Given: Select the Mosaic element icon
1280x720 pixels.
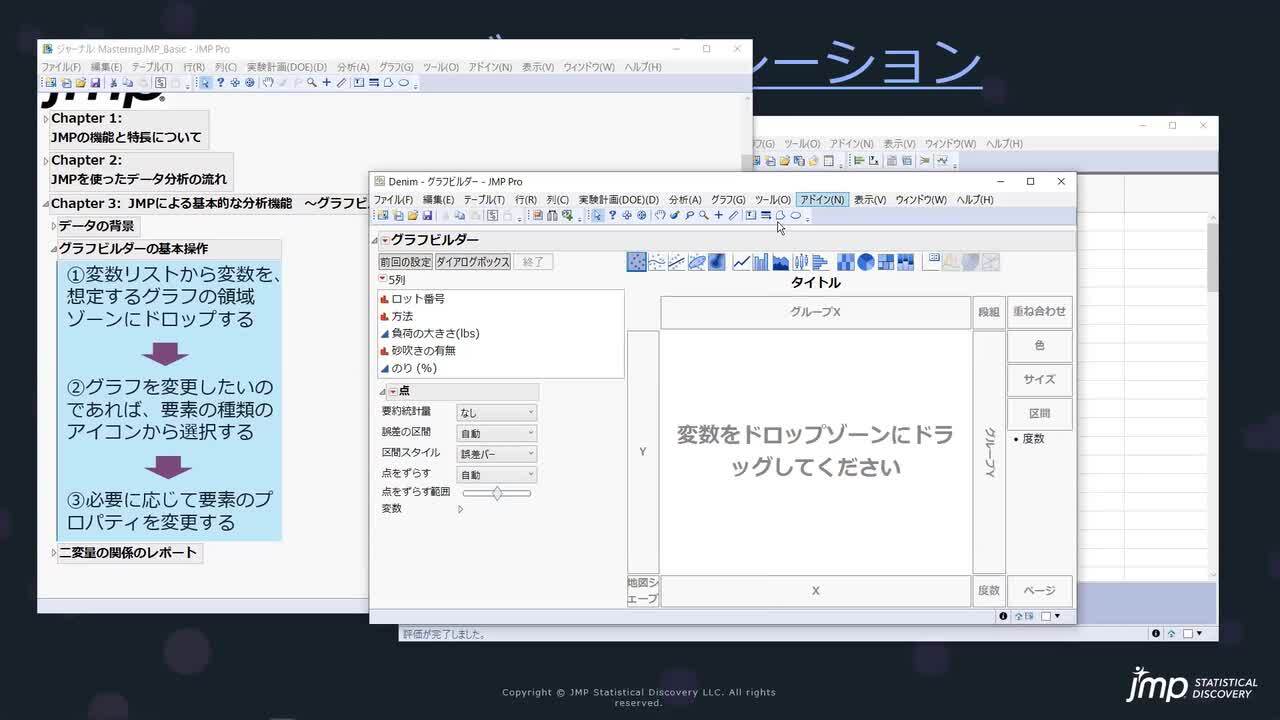Looking at the screenshot, I should click(x=906, y=262).
